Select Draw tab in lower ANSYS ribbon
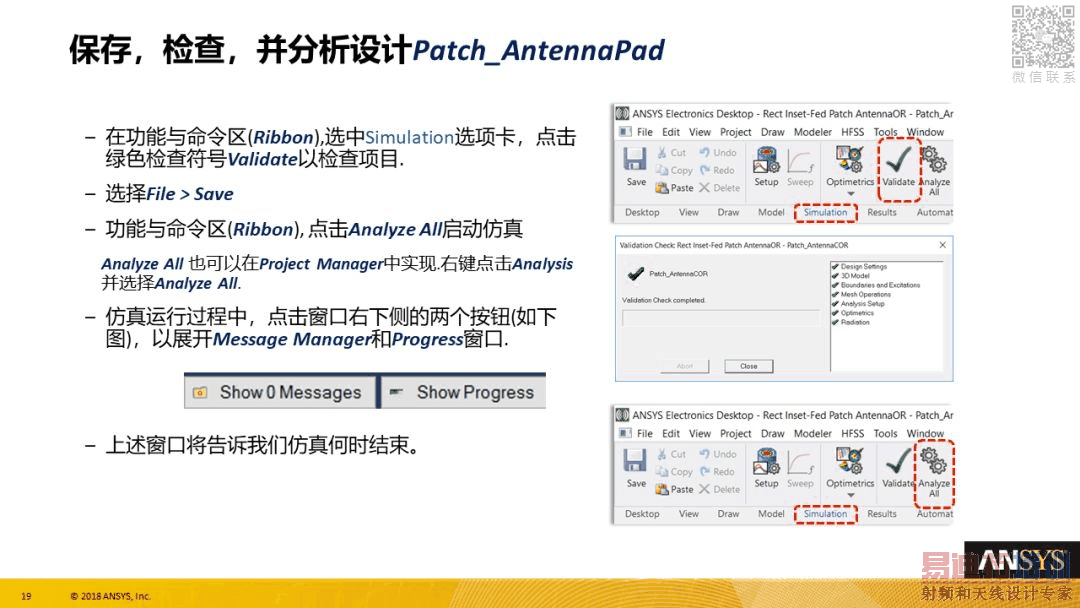The height and width of the screenshot is (608, 1080). pyautogui.click(x=728, y=514)
